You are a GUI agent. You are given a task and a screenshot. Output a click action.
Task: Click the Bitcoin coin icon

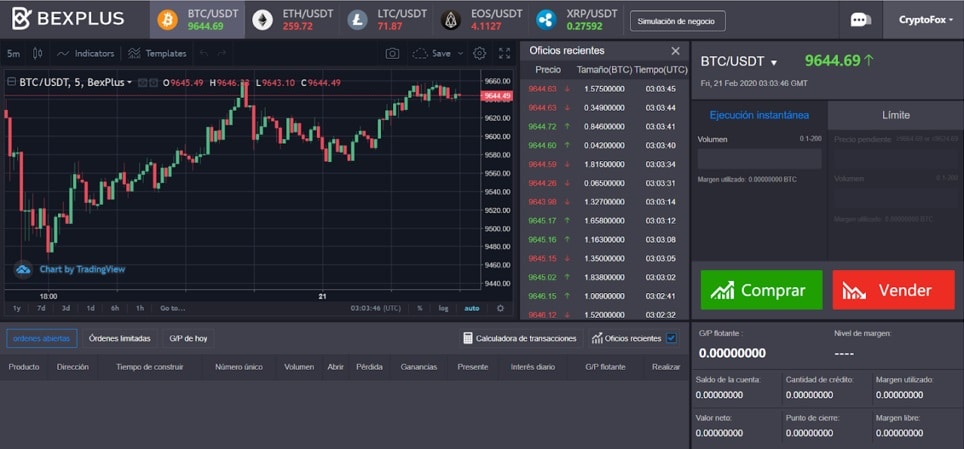pos(168,19)
